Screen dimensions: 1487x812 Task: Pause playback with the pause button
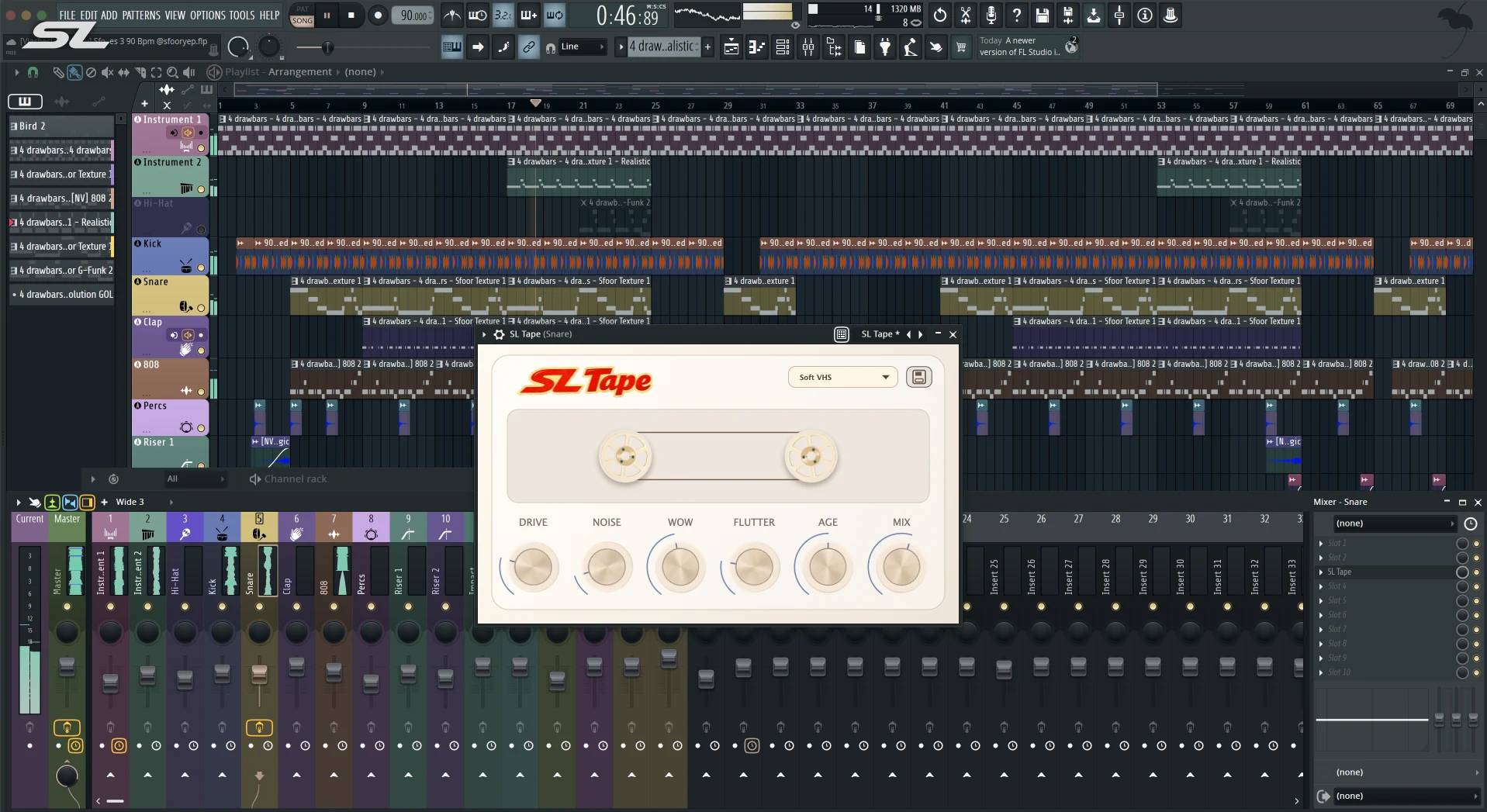pos(327,15)
